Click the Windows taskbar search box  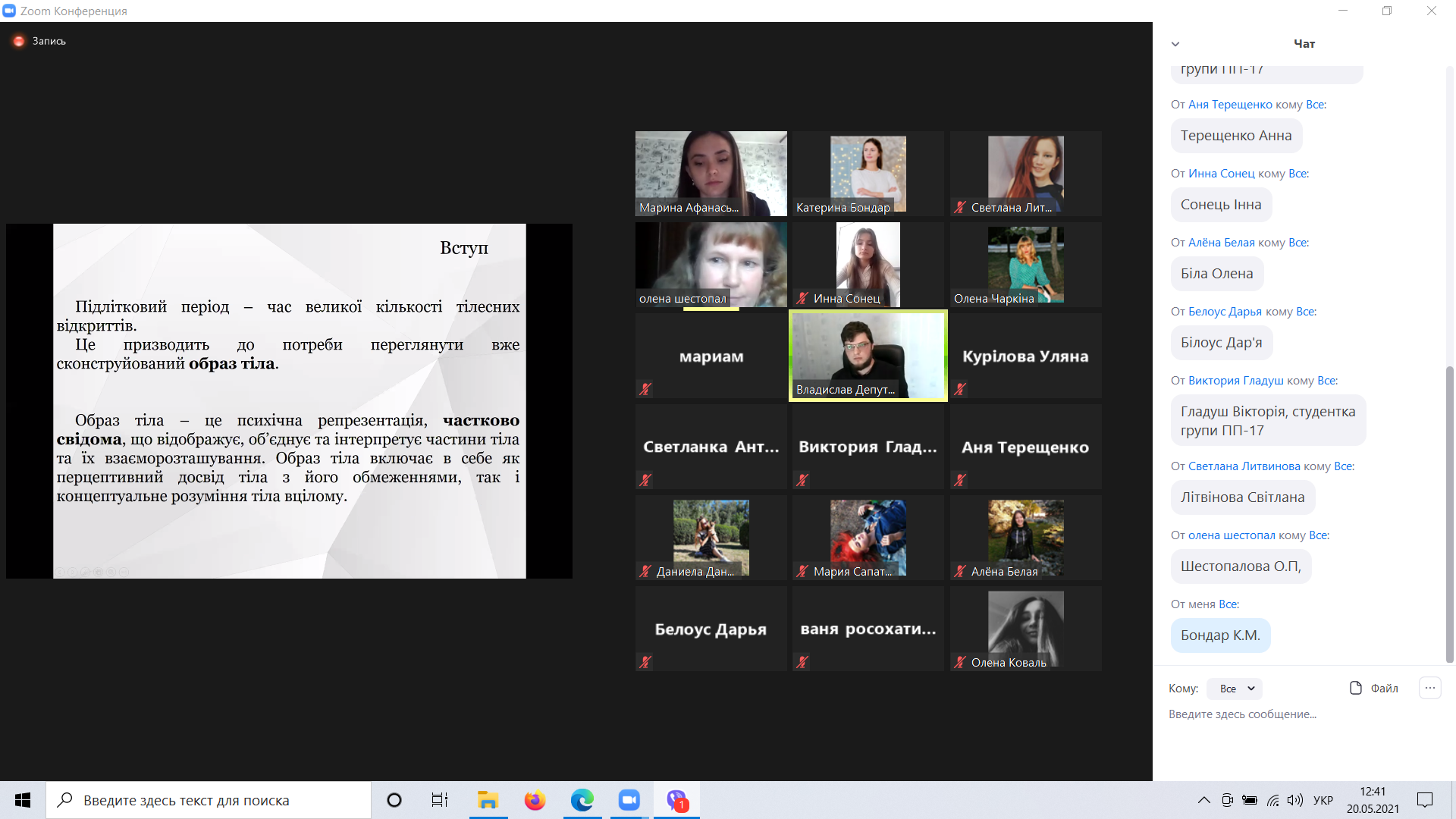[209, 800]
